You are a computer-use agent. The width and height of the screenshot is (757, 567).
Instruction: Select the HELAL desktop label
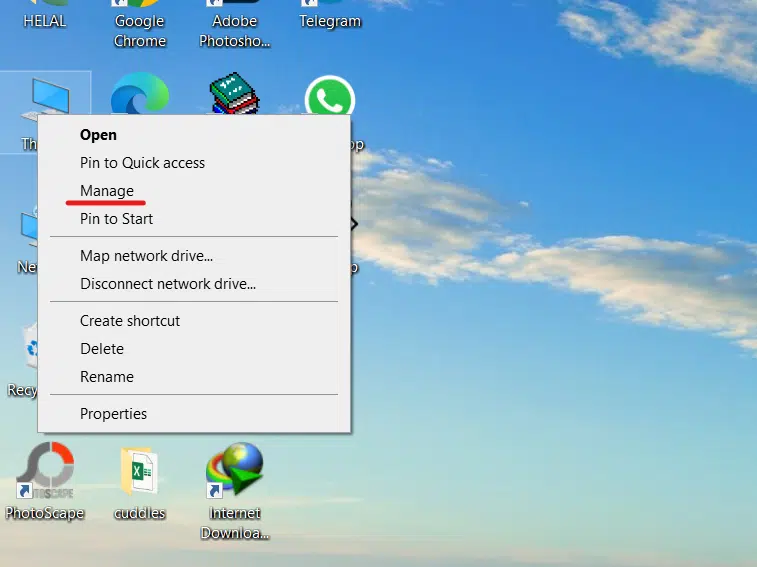[x=45, y=21]
